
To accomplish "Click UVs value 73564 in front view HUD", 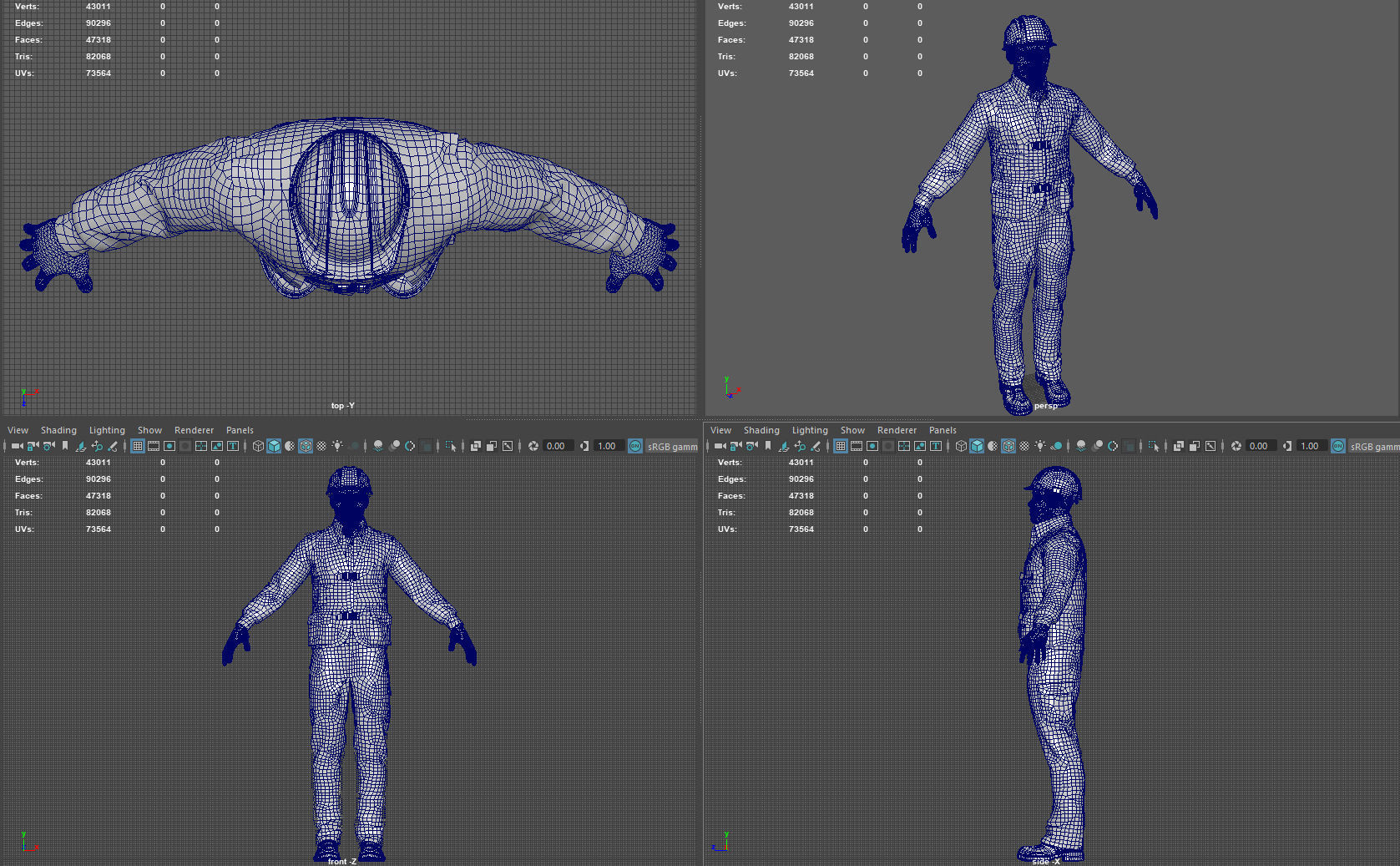I will tap(99, 529).
